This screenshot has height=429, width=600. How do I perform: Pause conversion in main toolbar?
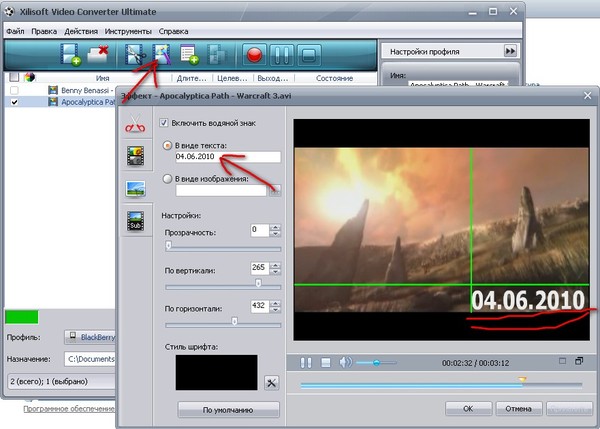pyautogui.click(x=282, y=55)
